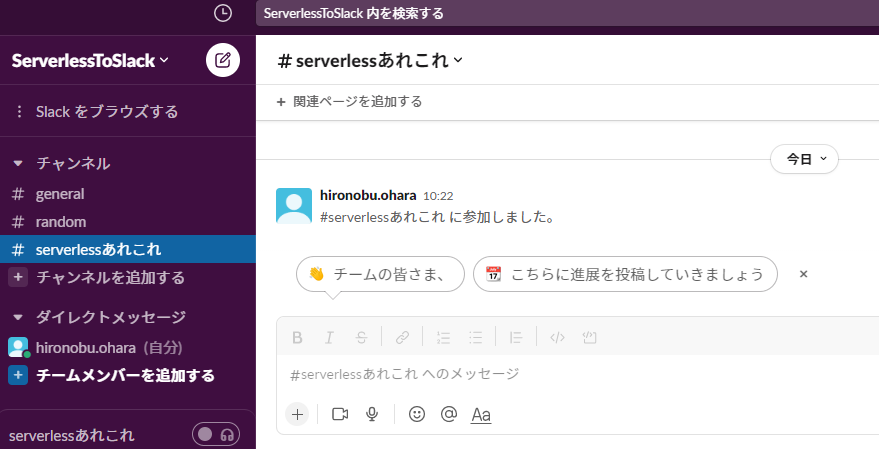Click the plus attachment icon in composer
This screenshot has height=449, width=879.
297,414
